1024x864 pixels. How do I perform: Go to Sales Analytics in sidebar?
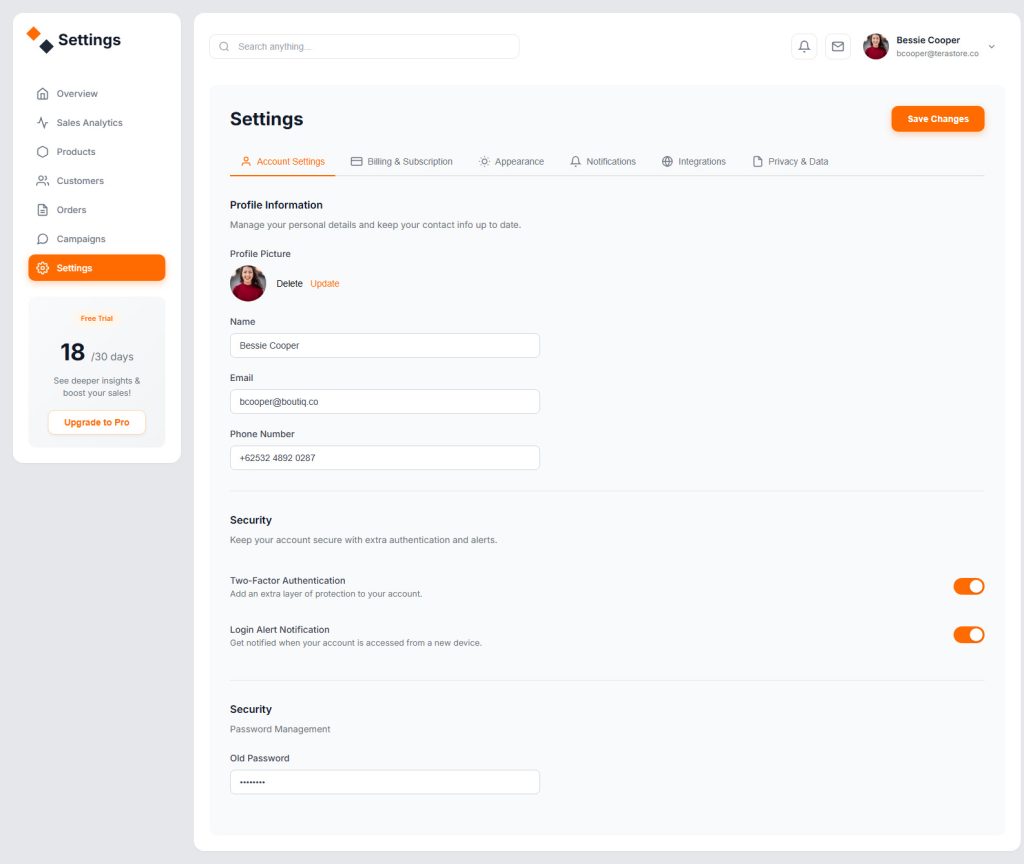97,123
